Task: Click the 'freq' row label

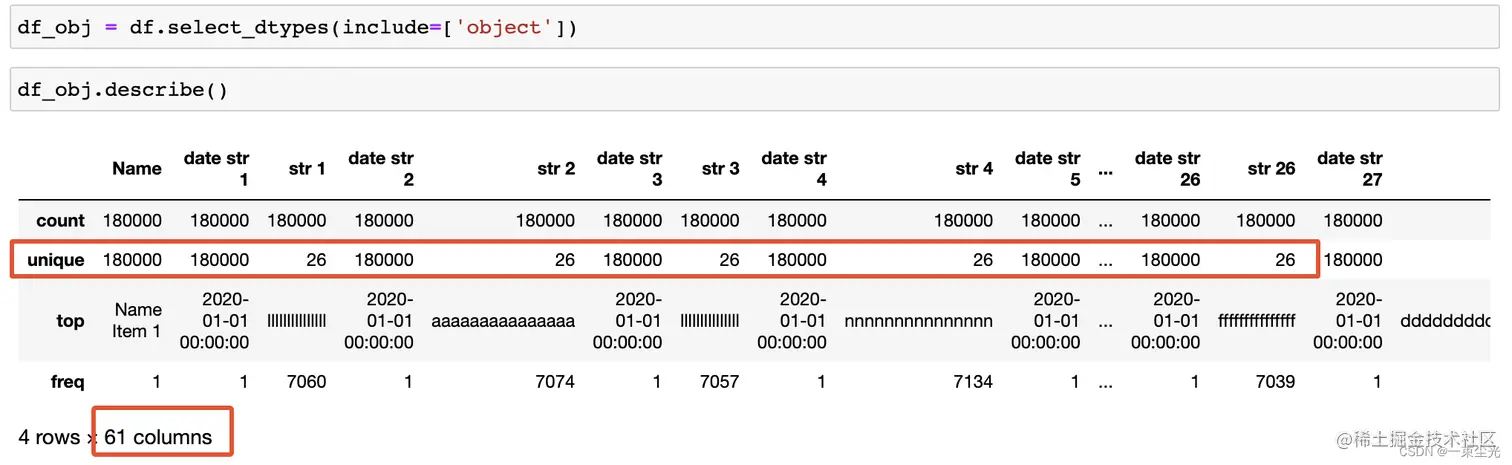Action: tap(68, 381)
